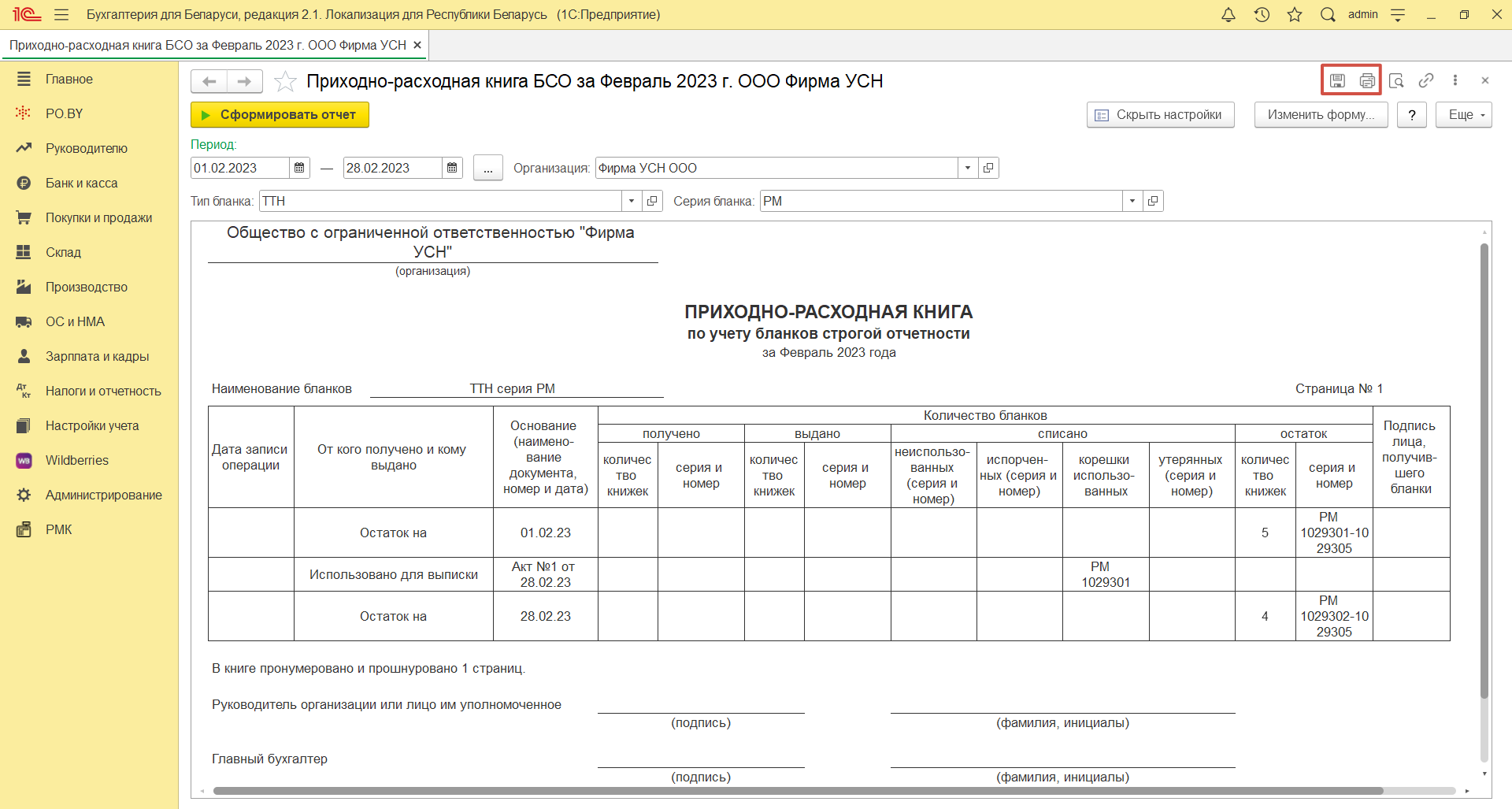Viewport: 1512px width, 809px height.
Task: Expand the Тип бланка dropdown
Action: click(x=632, y=201)
